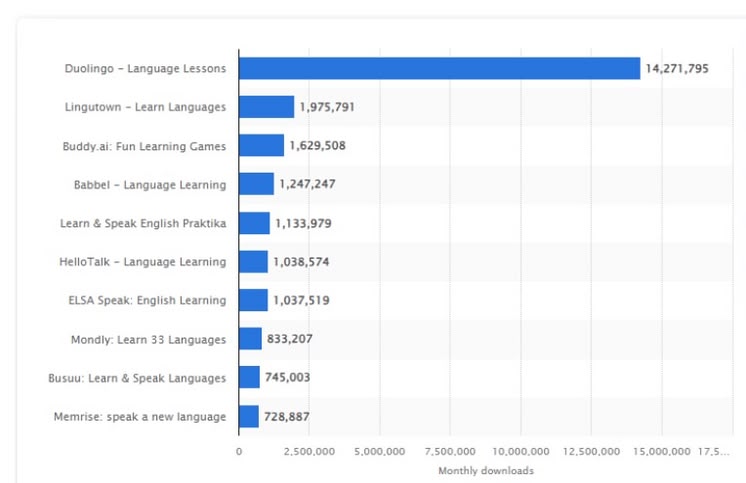Click the value 1,037,519

(x=301, y=300)
